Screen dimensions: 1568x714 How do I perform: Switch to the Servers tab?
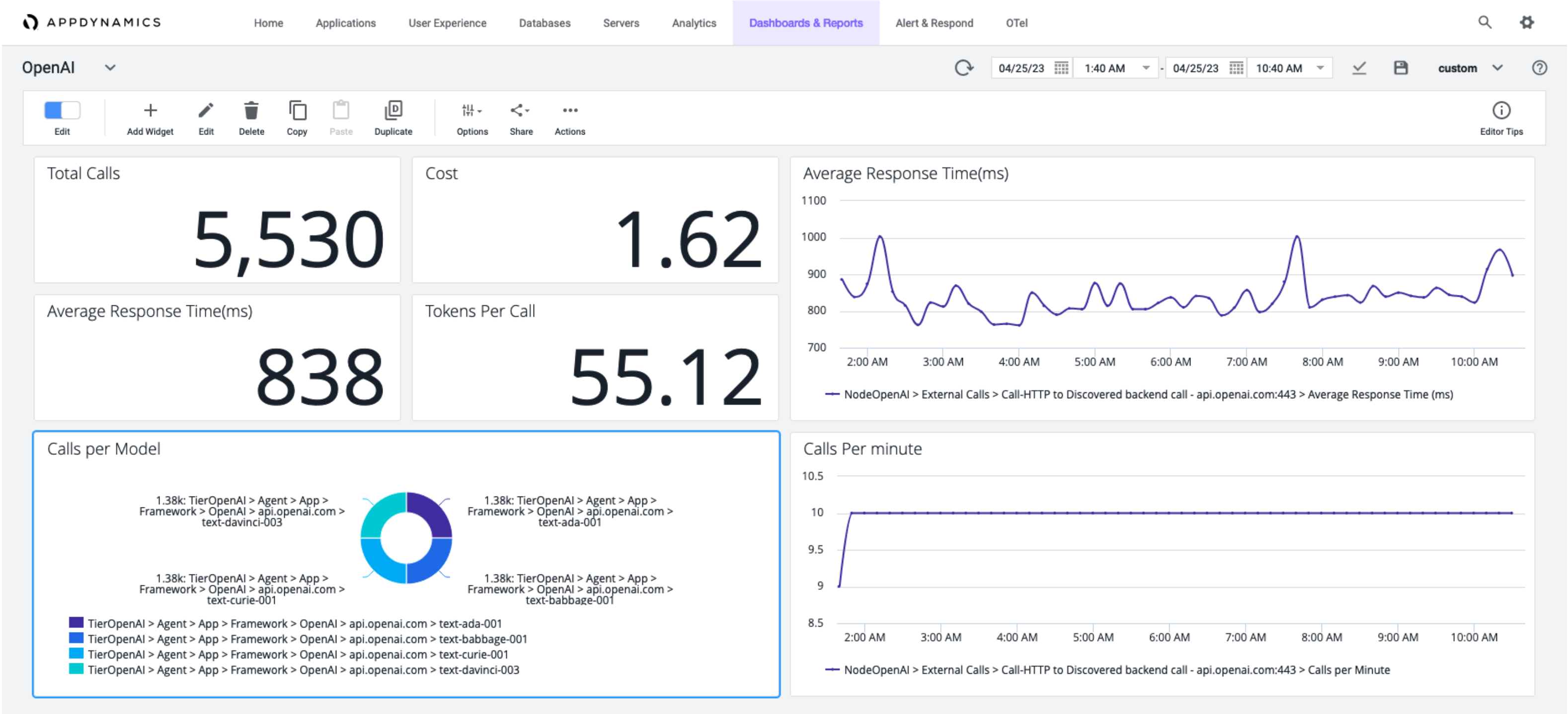[621, 23]
